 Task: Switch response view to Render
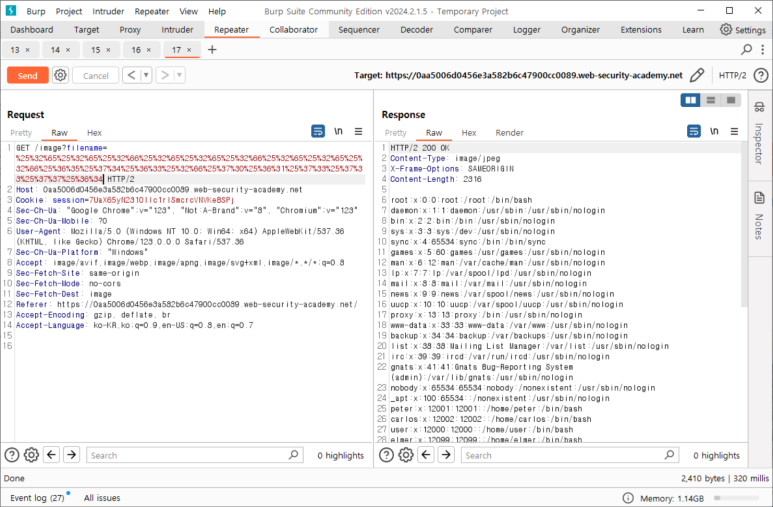pos(509,133)
